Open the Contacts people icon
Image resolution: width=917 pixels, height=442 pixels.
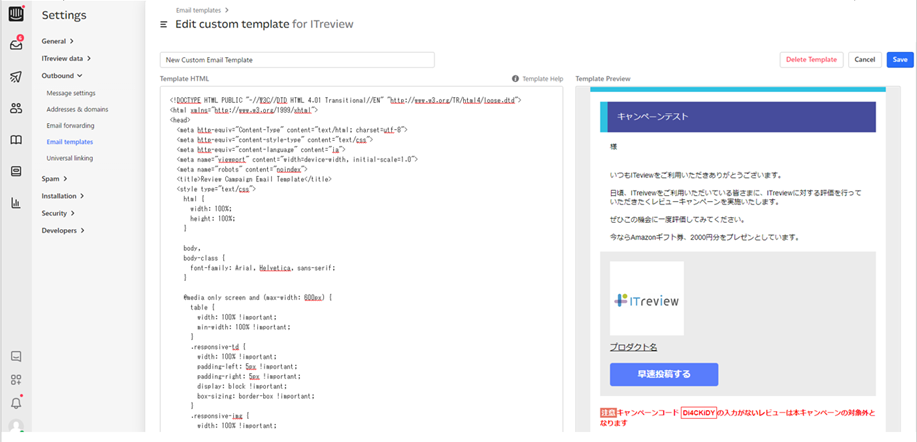[15, 108]
